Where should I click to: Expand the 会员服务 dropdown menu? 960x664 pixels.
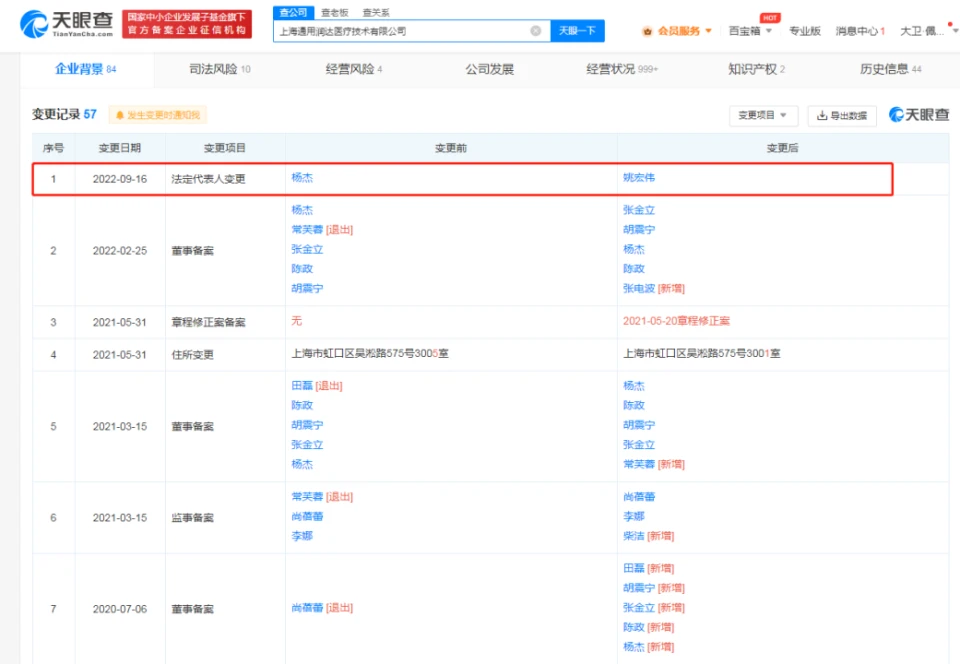709,31
